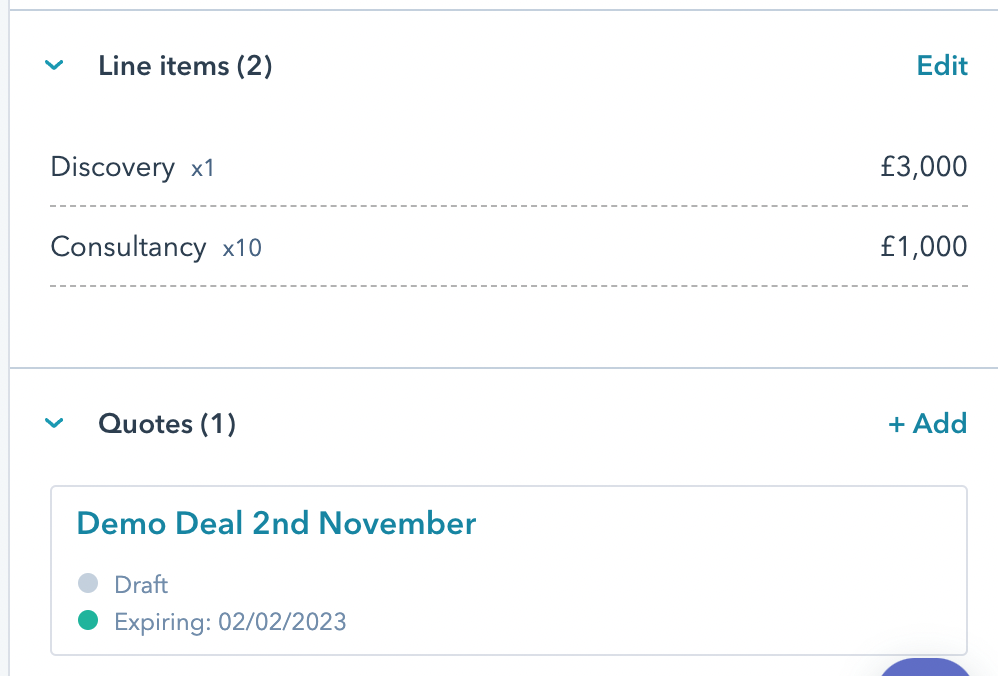Select the quote card containing Demo Deal
Image resolution: width=998 pixels, height=676 pixels.
tap(508, 568)
